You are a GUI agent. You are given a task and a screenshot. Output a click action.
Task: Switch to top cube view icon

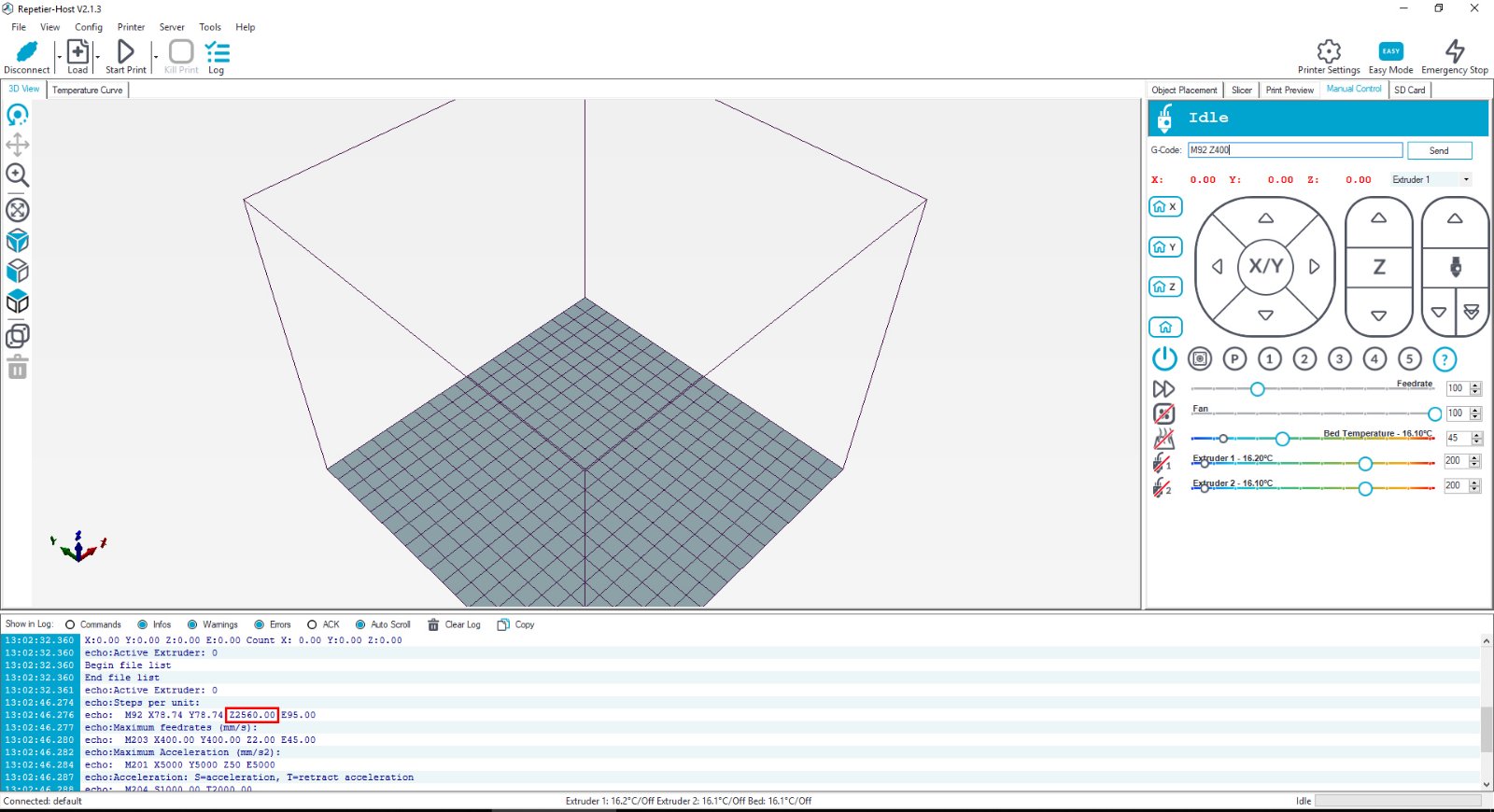18,301
